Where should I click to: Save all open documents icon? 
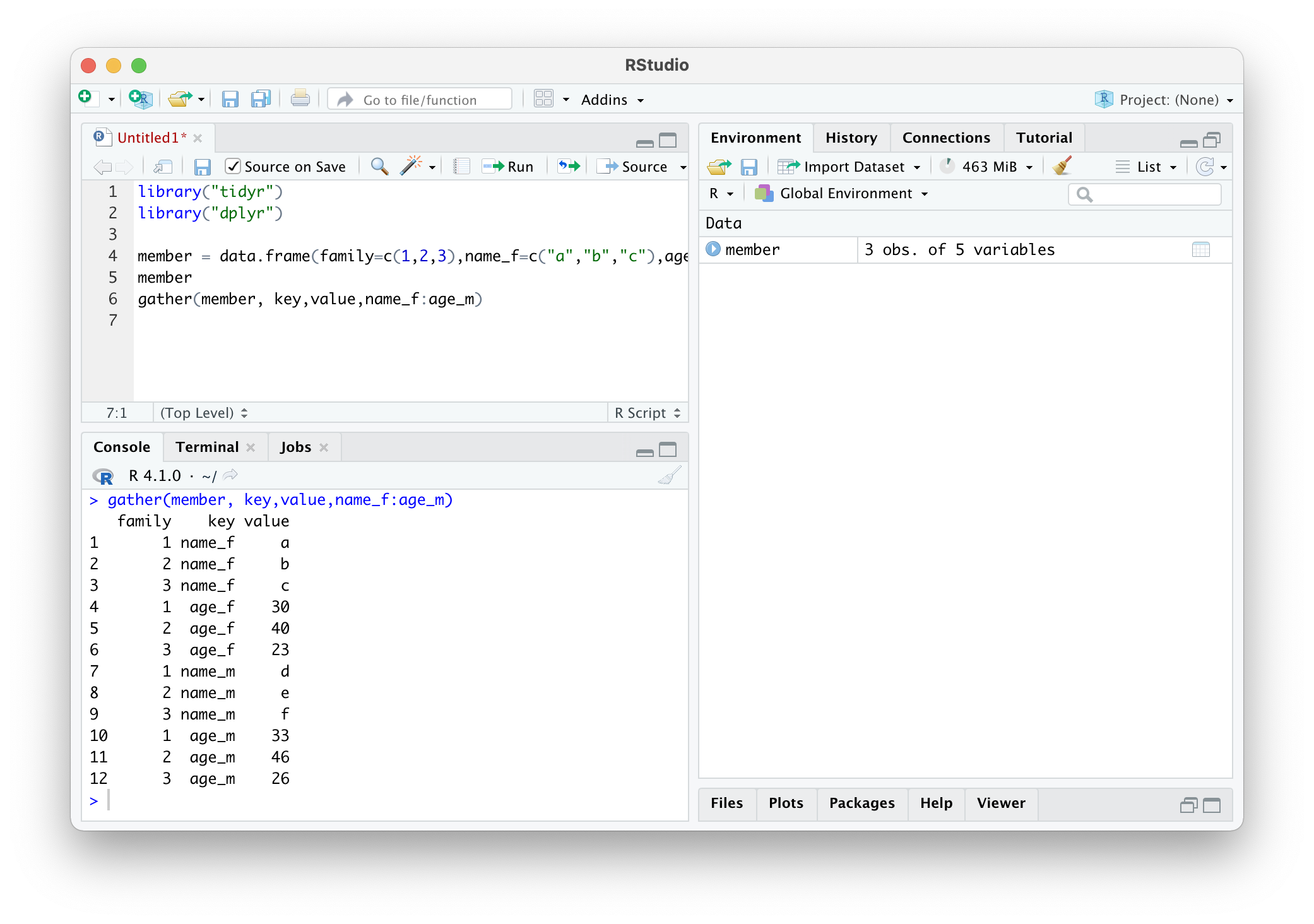click(x=261, y=99)
